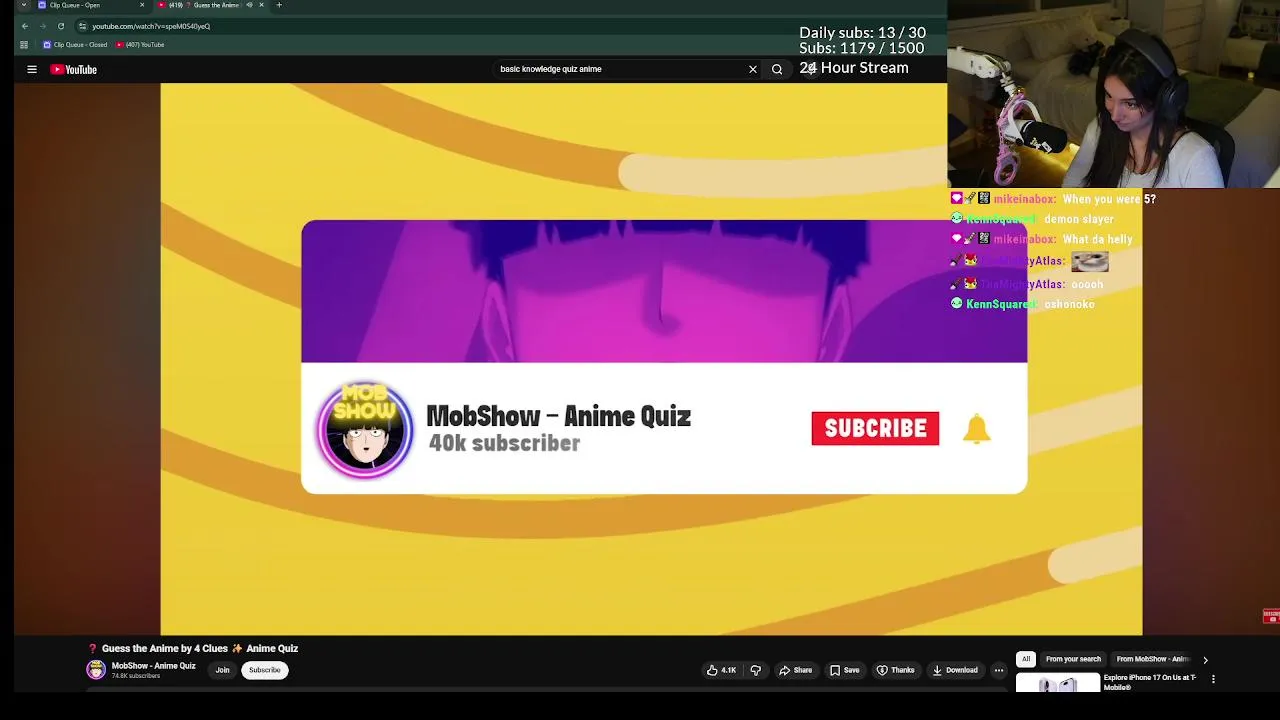Click the yellow bell icon in the video

tap(977, 429)
